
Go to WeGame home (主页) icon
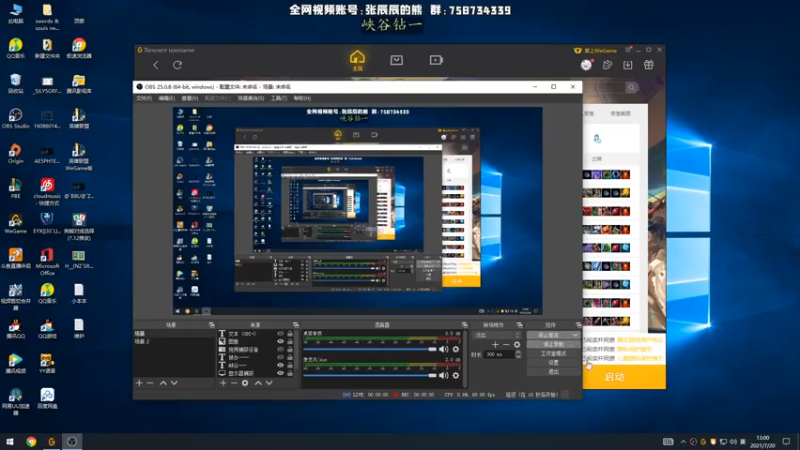pos(357,60)
